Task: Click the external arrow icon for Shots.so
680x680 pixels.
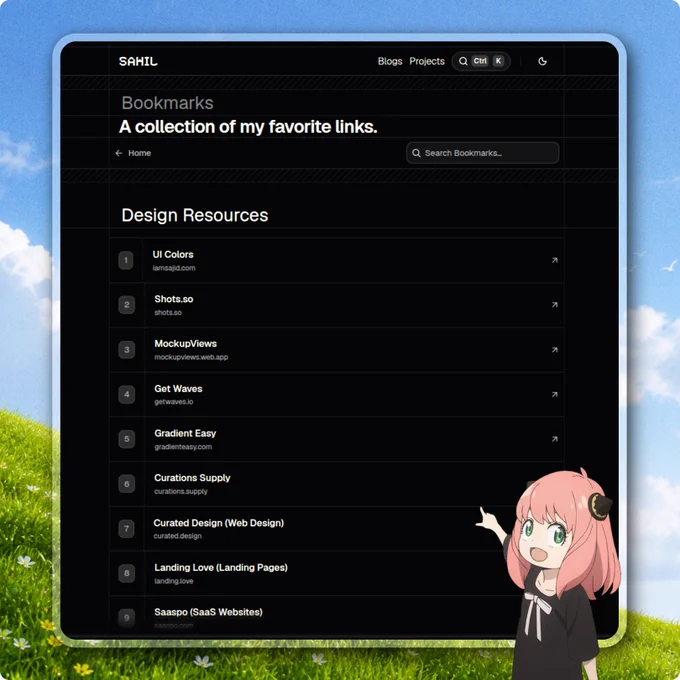Action: tap(554, 305)
